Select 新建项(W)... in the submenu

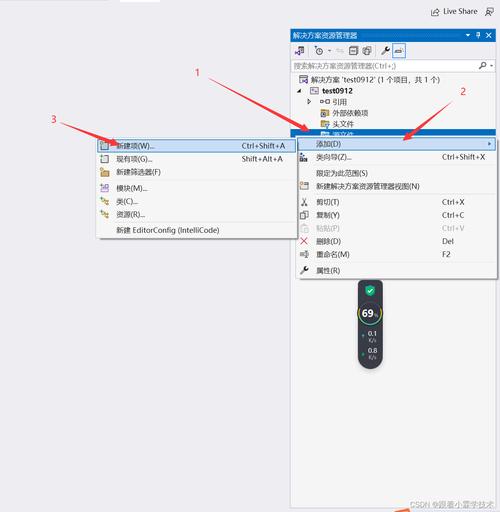coord(196,146)
